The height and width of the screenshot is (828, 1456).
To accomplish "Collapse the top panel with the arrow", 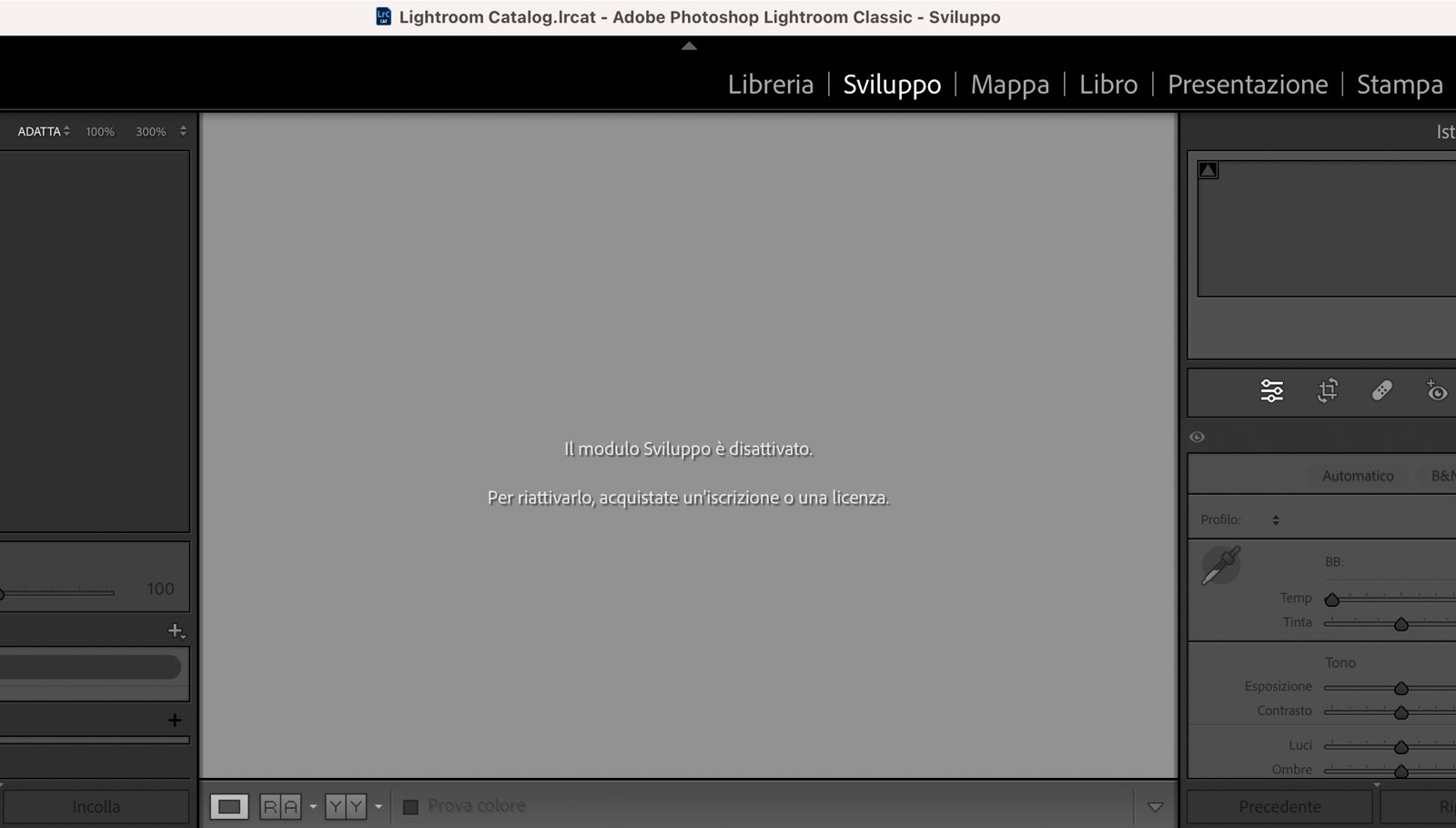I will (689, 45).
